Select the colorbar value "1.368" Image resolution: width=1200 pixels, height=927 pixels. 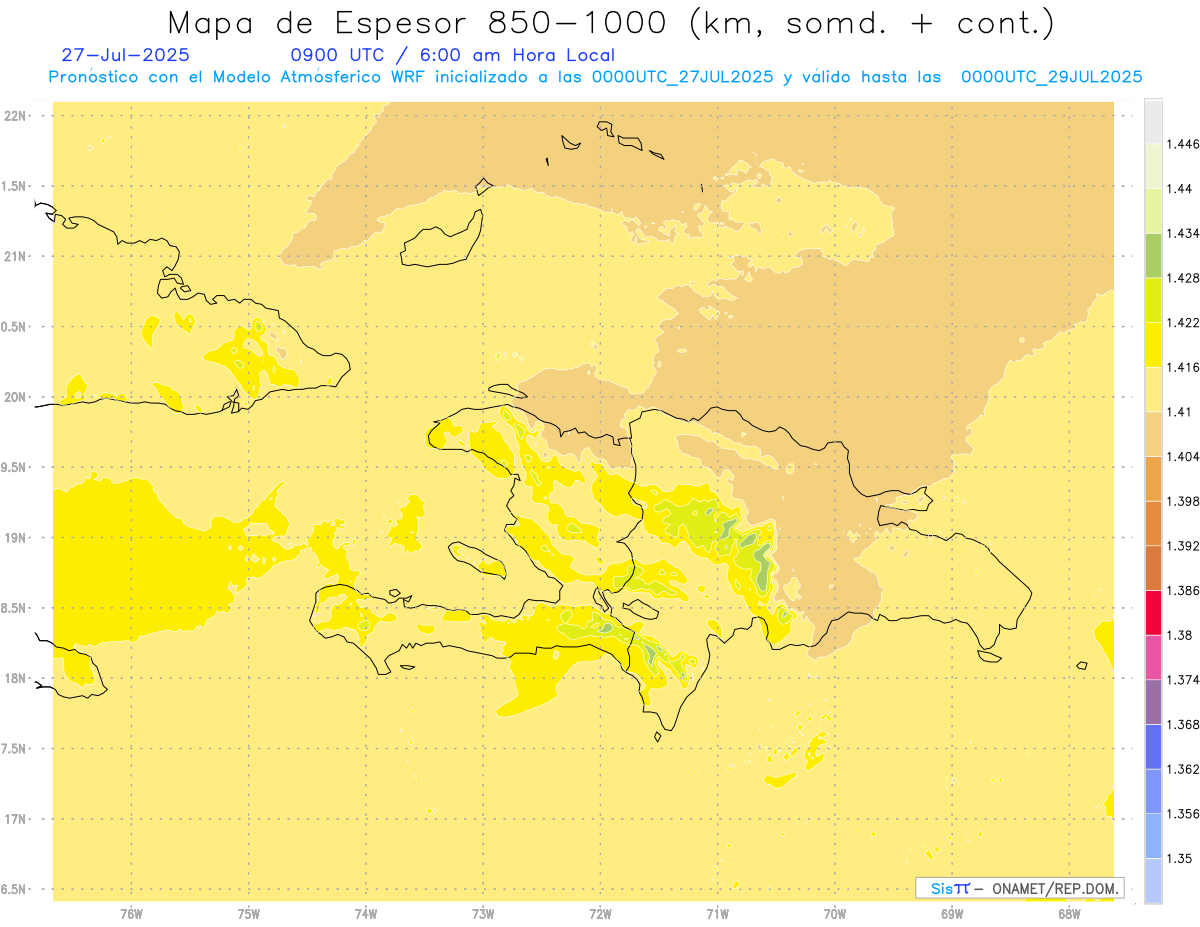pyautogui.click(x=1183, y=724)
